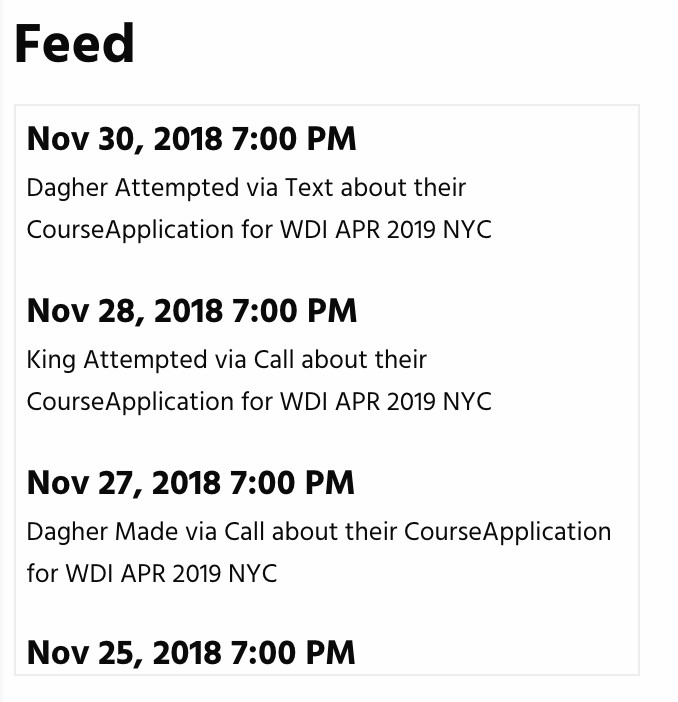Select the Nov 30, 2018 7:00 PM timestamp
The height and width of the screenshot is (702, 678).
(191, 139)
